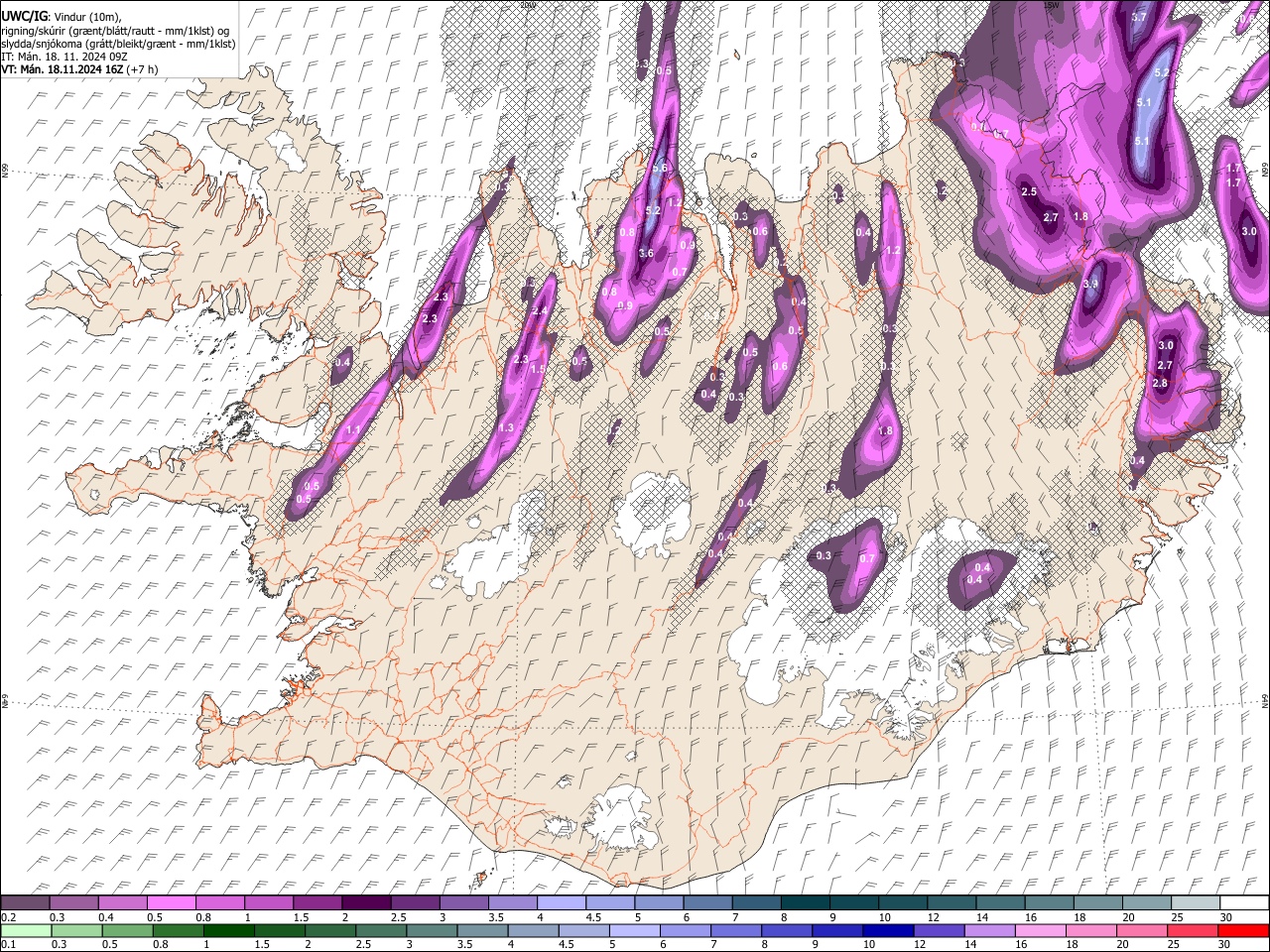Click the pale grey 25–30 snow legend swatch
This screenshot has height=952, width=1270.
[1196, 903]
